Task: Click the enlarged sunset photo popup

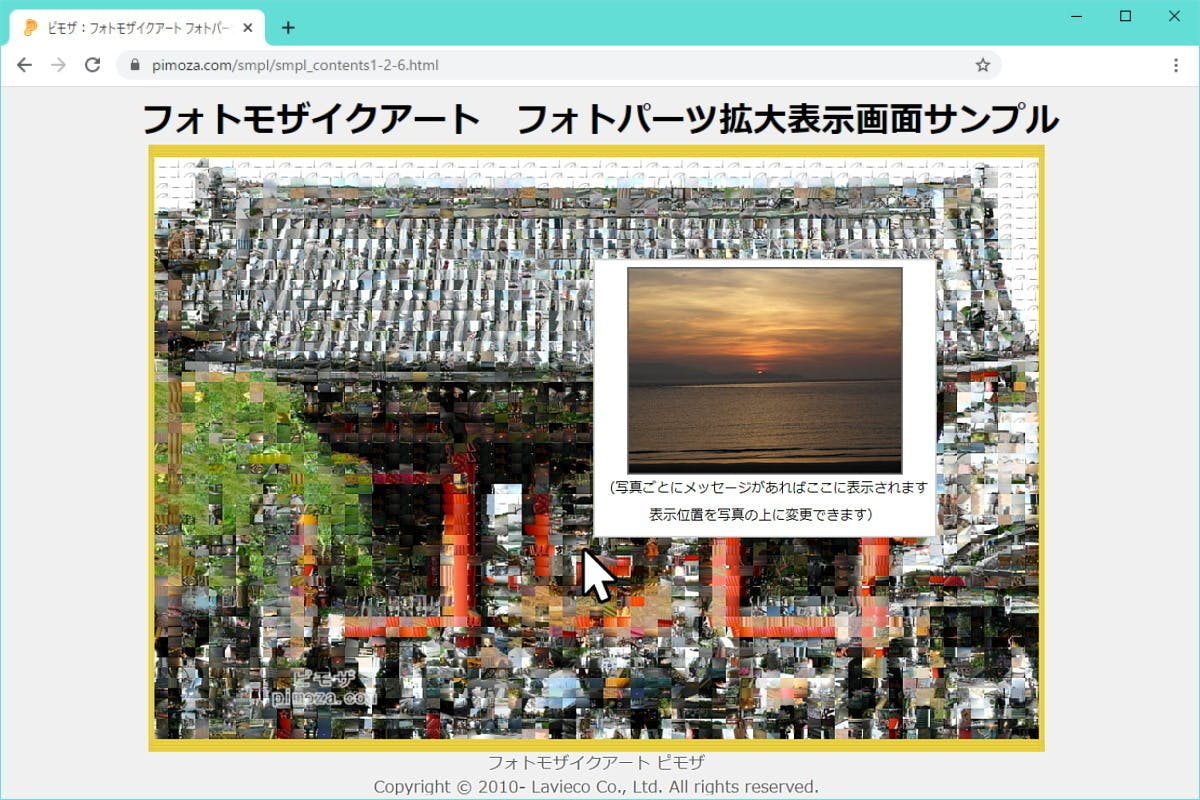Action: (x=765, y=370)
